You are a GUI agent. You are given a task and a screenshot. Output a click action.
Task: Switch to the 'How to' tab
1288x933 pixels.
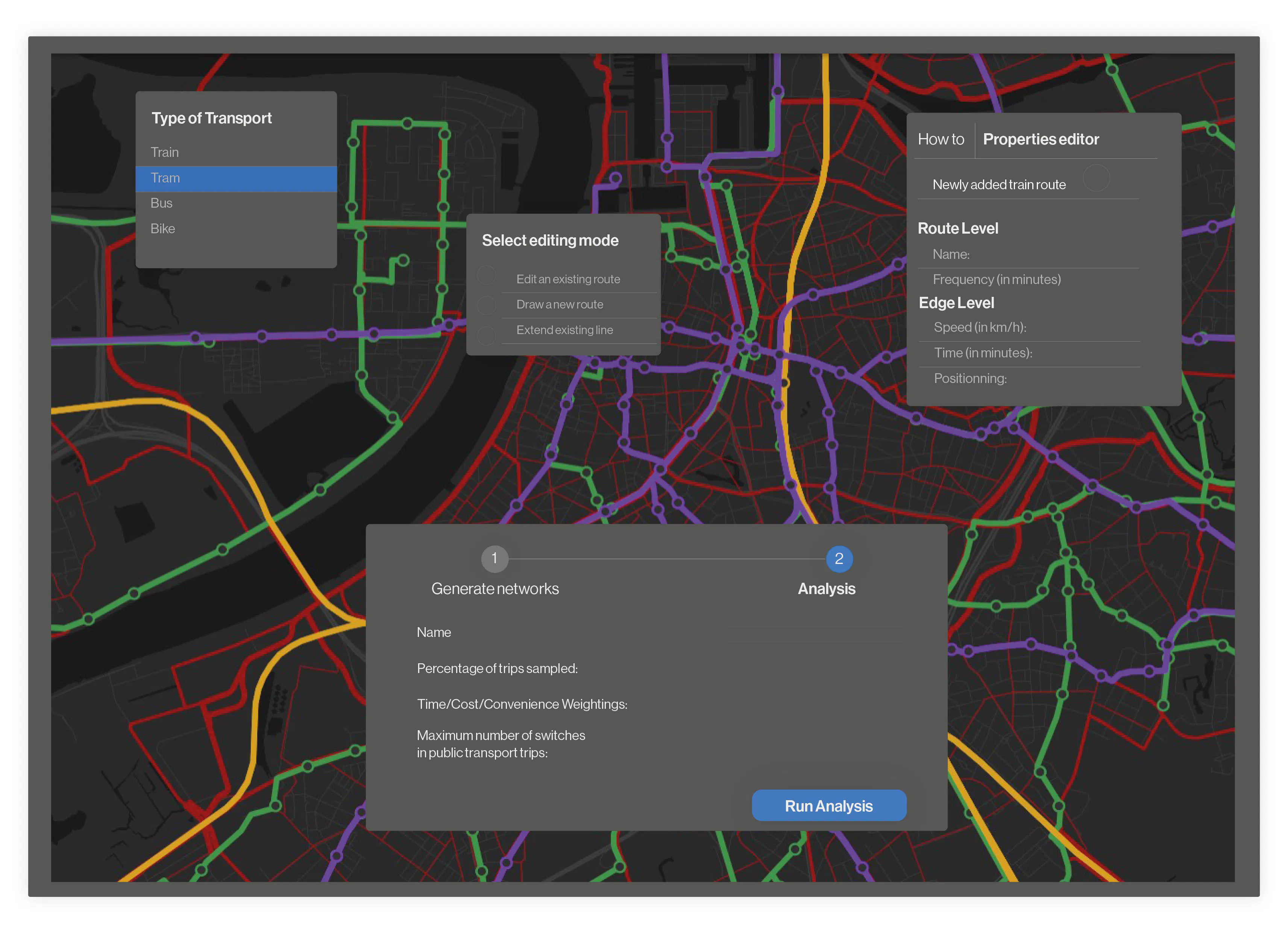[x=941, y=139]
